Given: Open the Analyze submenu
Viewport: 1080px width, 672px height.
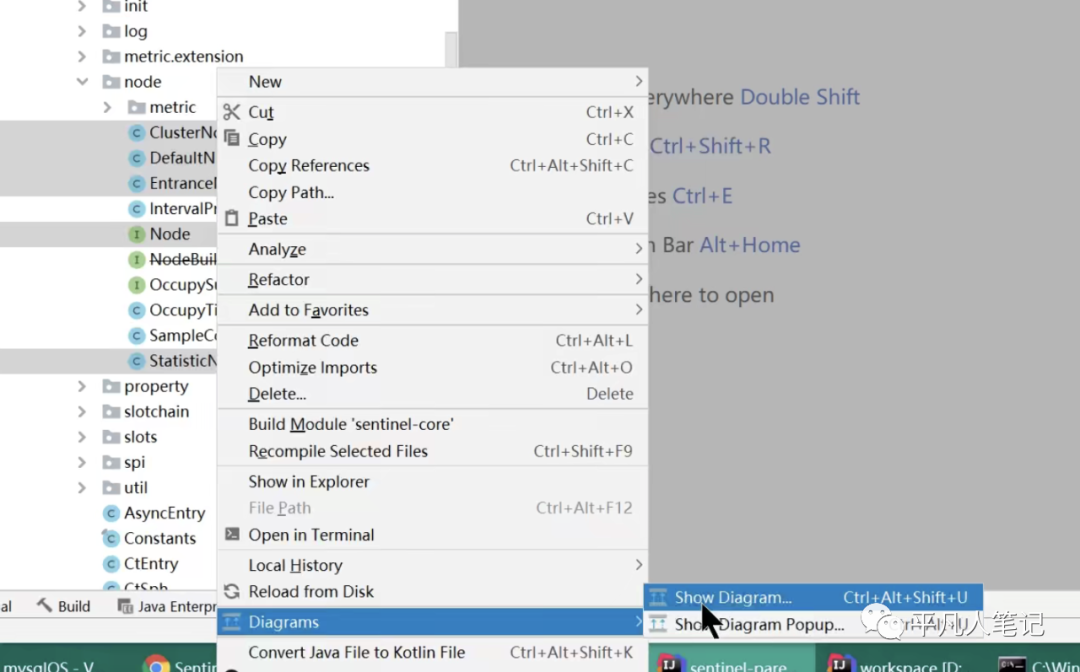Looking at the screenshot, I should 433,249.
